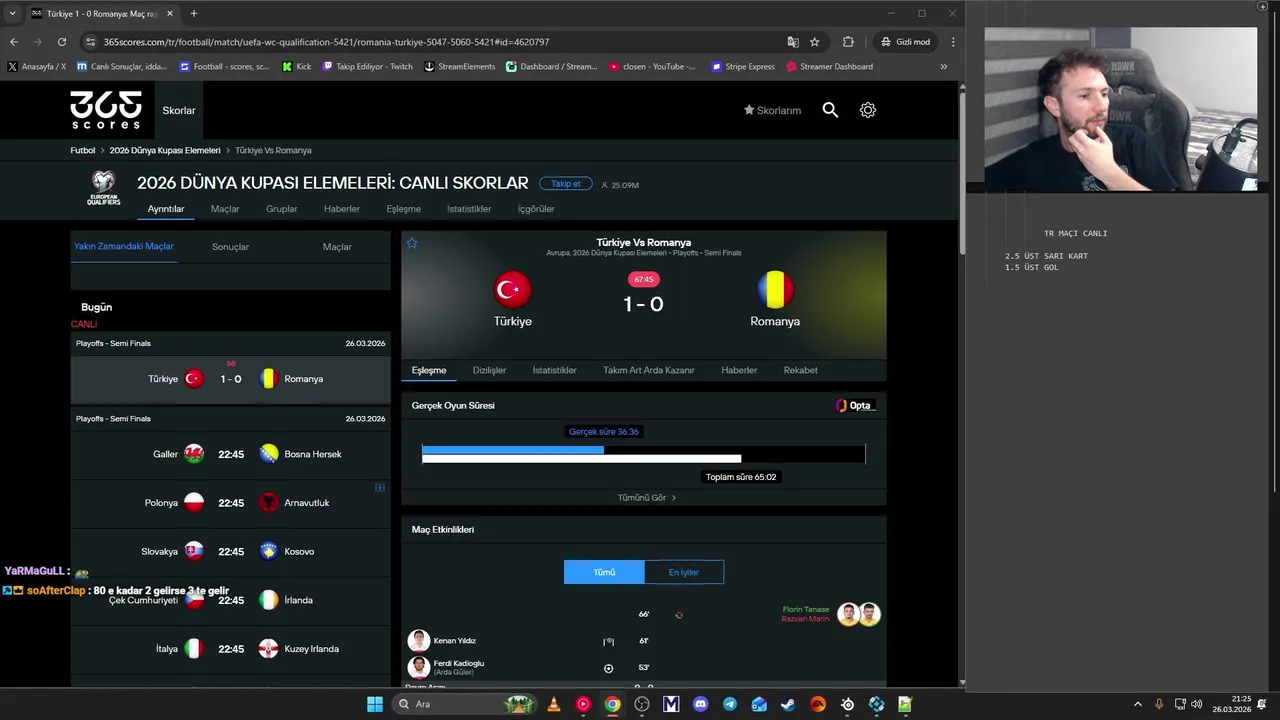Reload the page with the refresh icon
1280x720 pixels.
tap(62, 42)
